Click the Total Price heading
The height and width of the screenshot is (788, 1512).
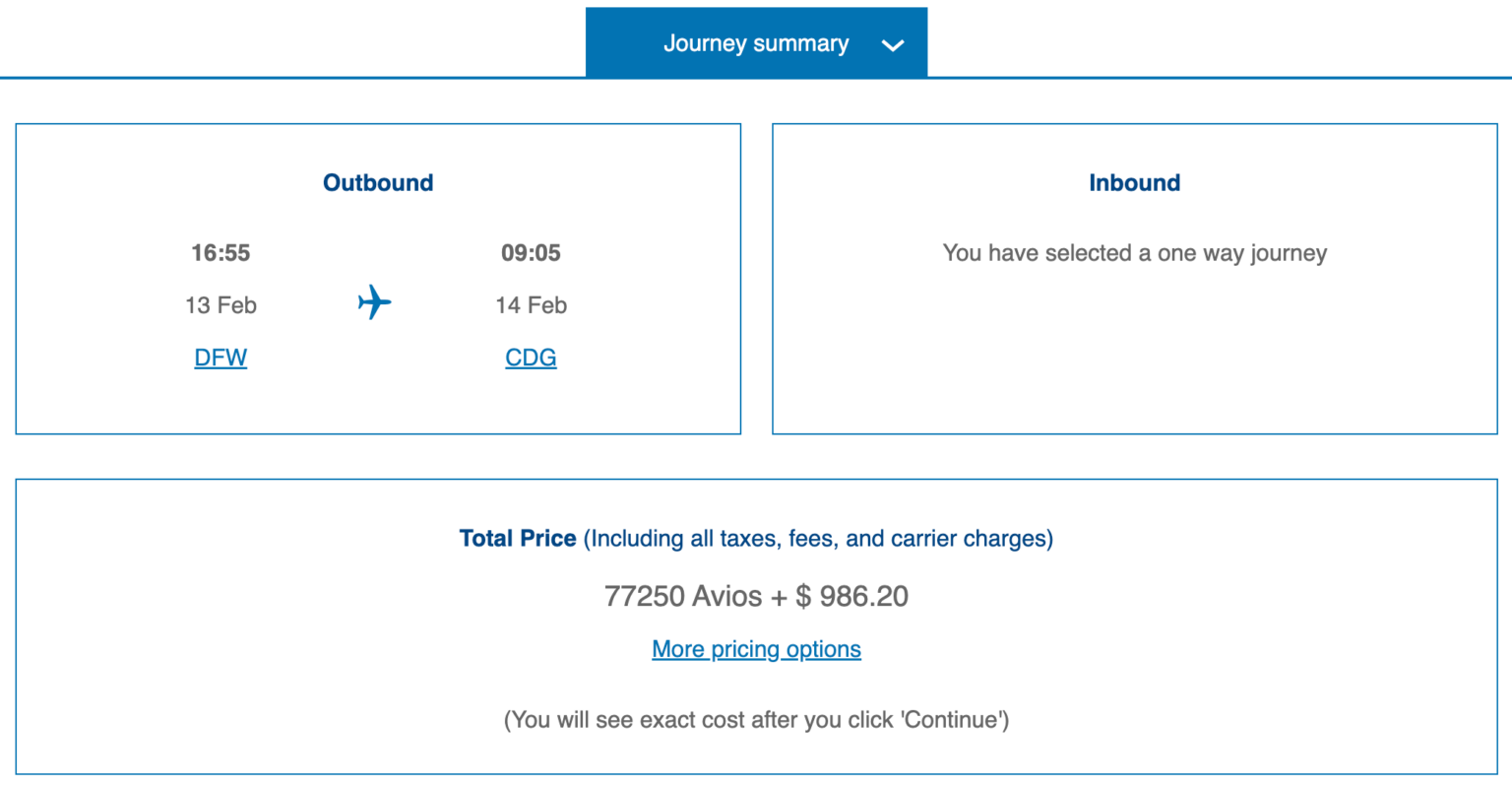518,538
